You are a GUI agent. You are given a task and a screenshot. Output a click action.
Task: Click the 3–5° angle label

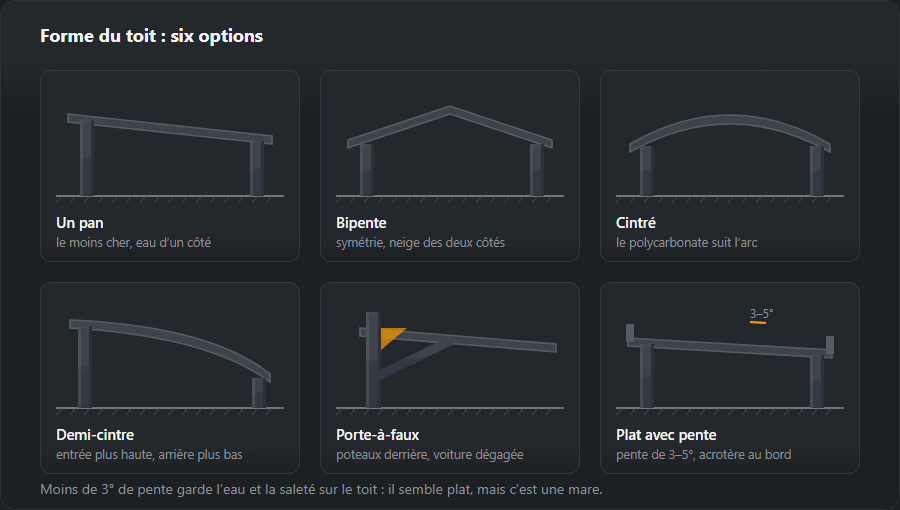[x=761, y=313]
